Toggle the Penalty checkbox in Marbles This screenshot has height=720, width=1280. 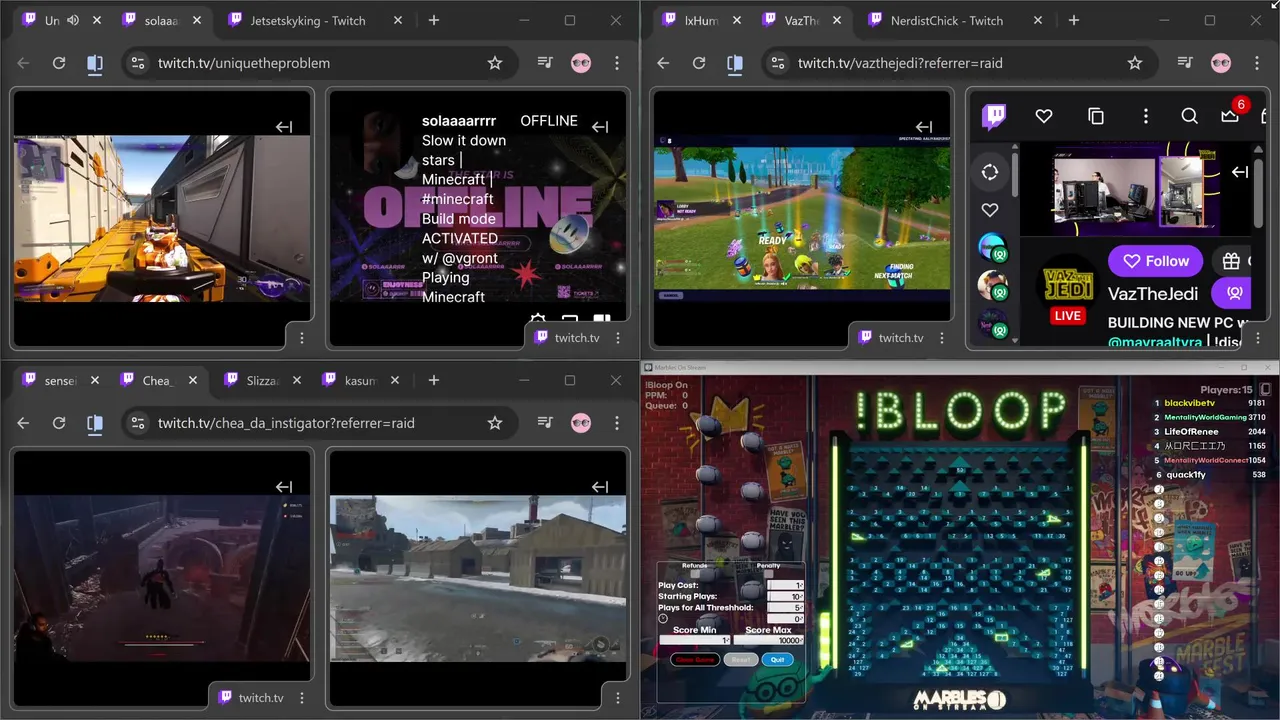(768, 574)
